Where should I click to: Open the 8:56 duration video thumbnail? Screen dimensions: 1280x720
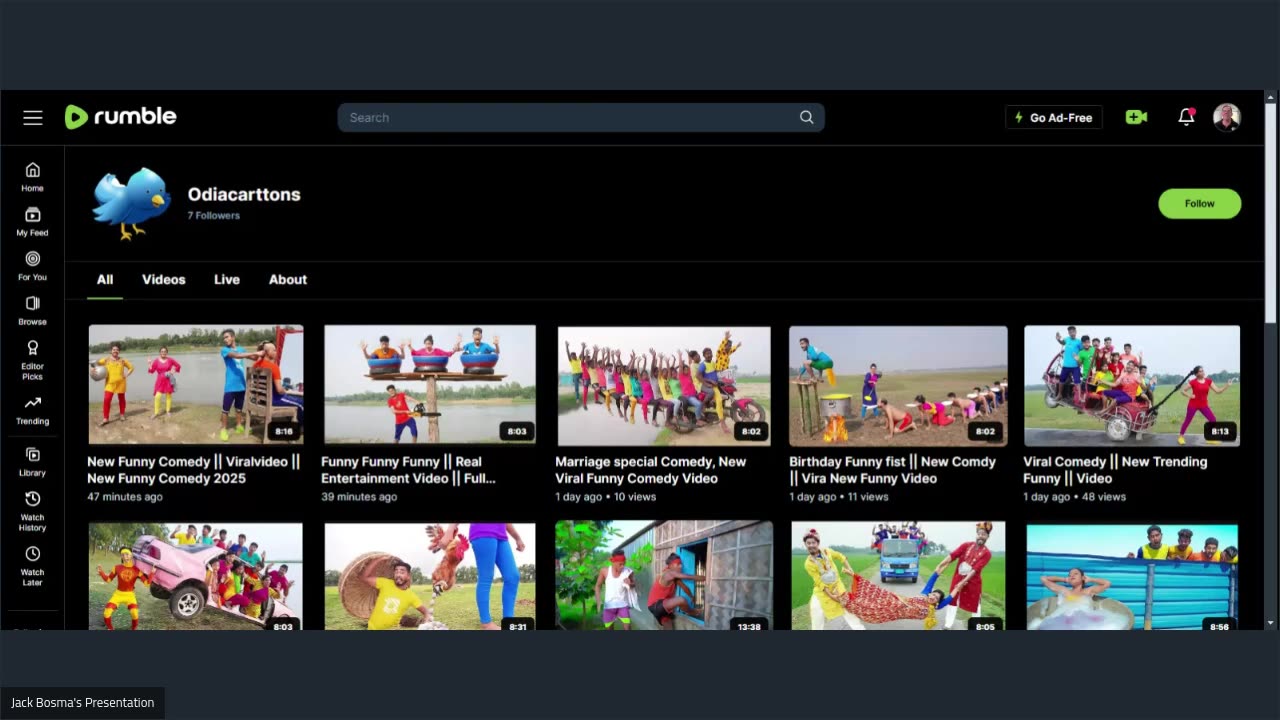point(1132,576)
